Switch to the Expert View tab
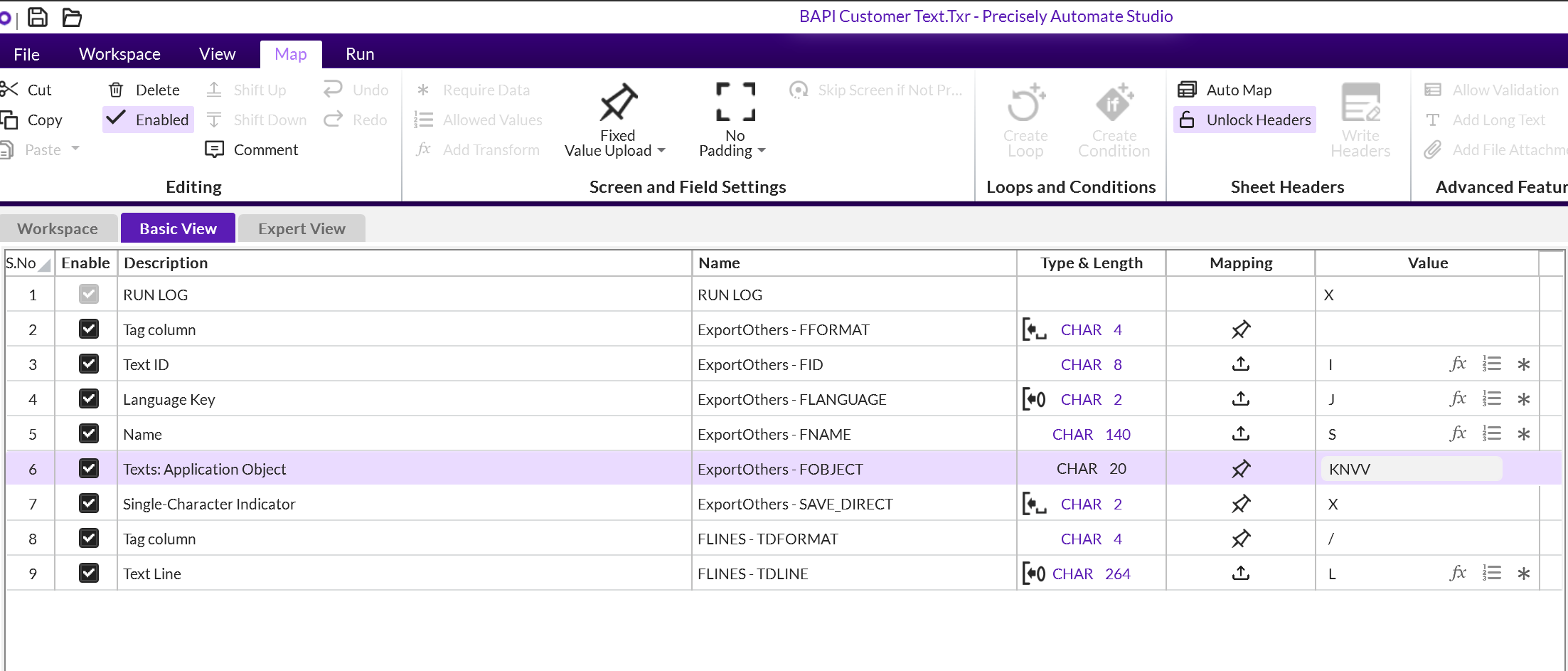Screen dimensions: 1568x671 tap(302, 228)
